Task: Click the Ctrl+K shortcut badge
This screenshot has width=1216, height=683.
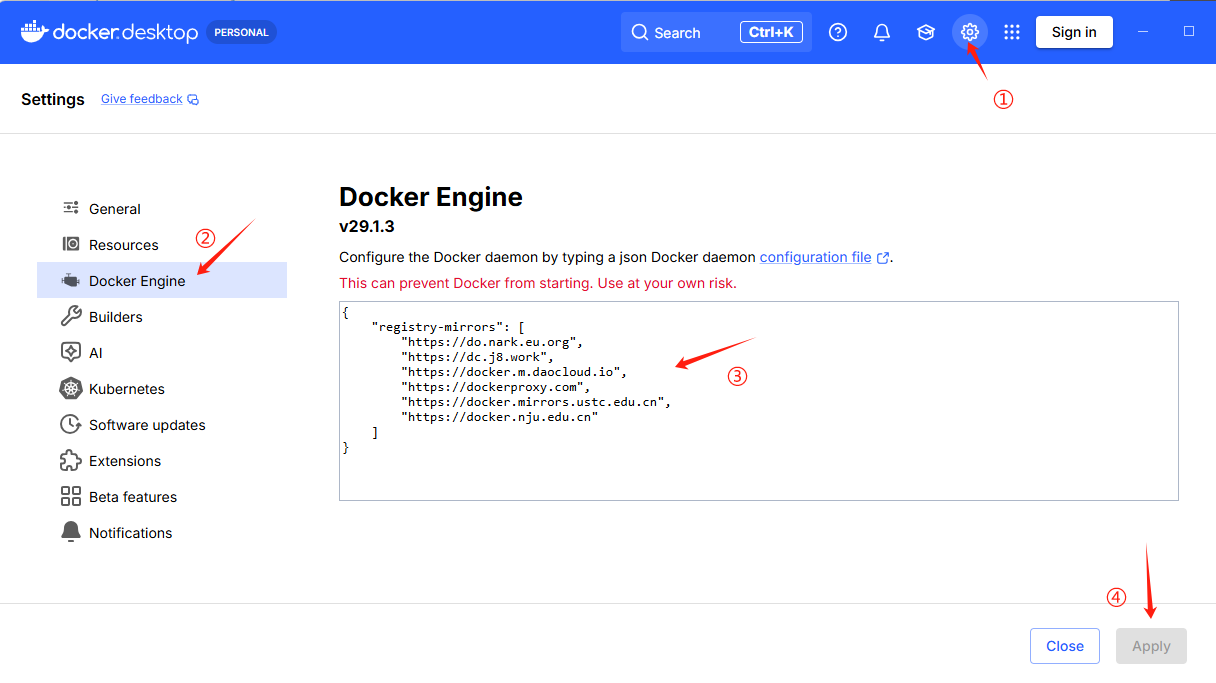Action: pos(771,32)
